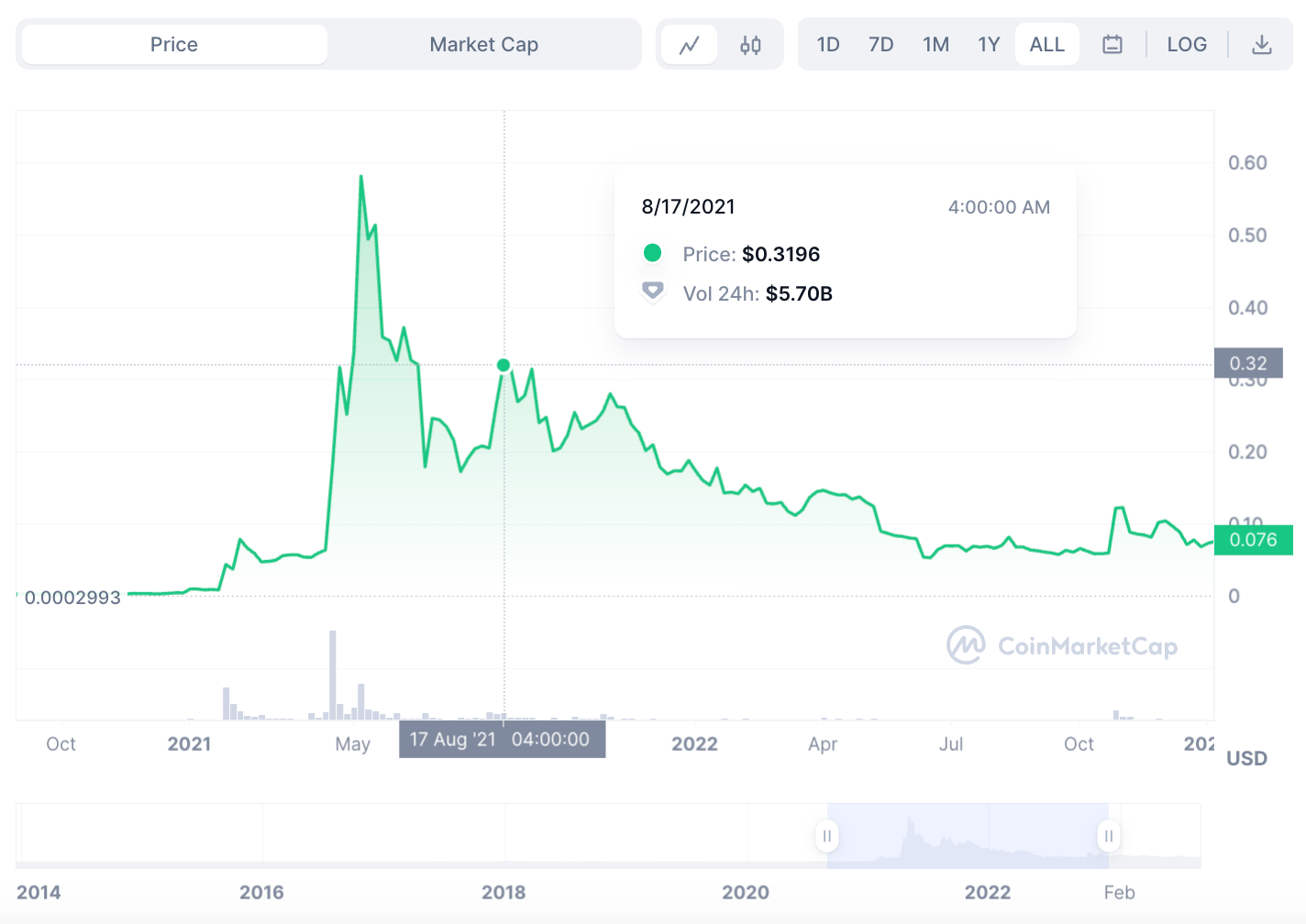Set time range to 1D
The height and width of the screenshot is (924, 1306).
pyautogui.click(x=828, y=44)
